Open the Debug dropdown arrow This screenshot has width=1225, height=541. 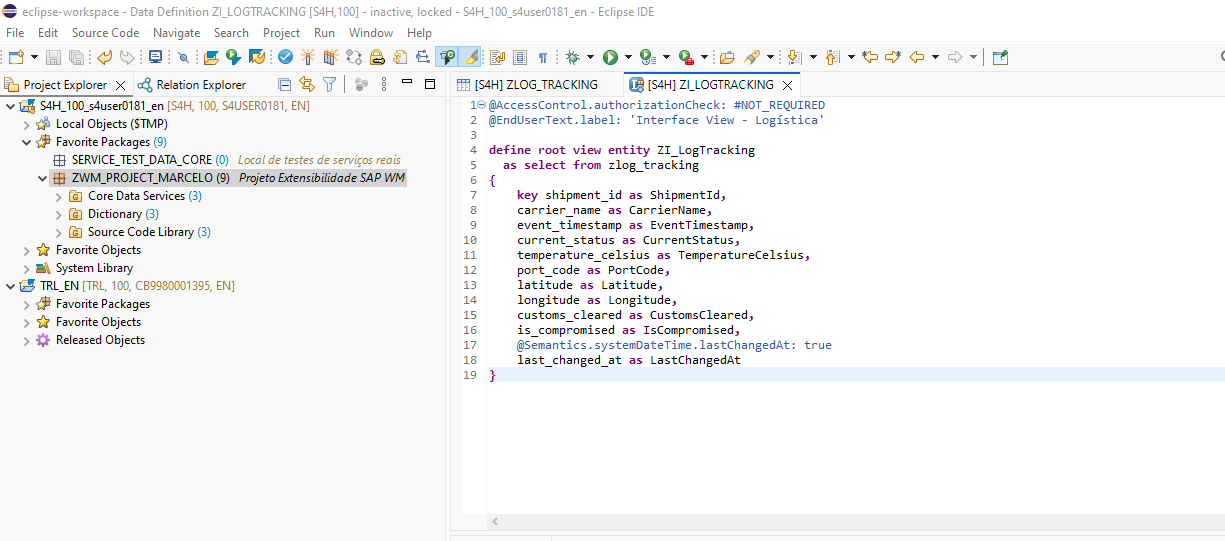(590, 57)
